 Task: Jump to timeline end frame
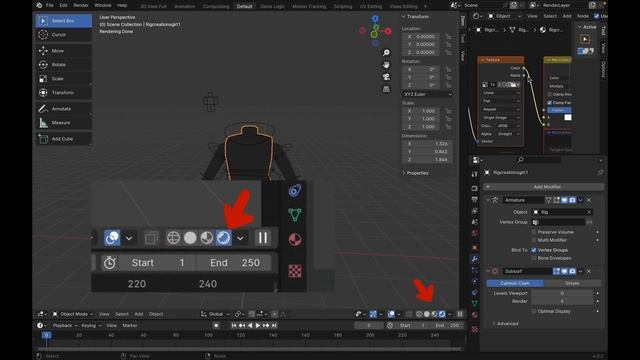[274, 325]
